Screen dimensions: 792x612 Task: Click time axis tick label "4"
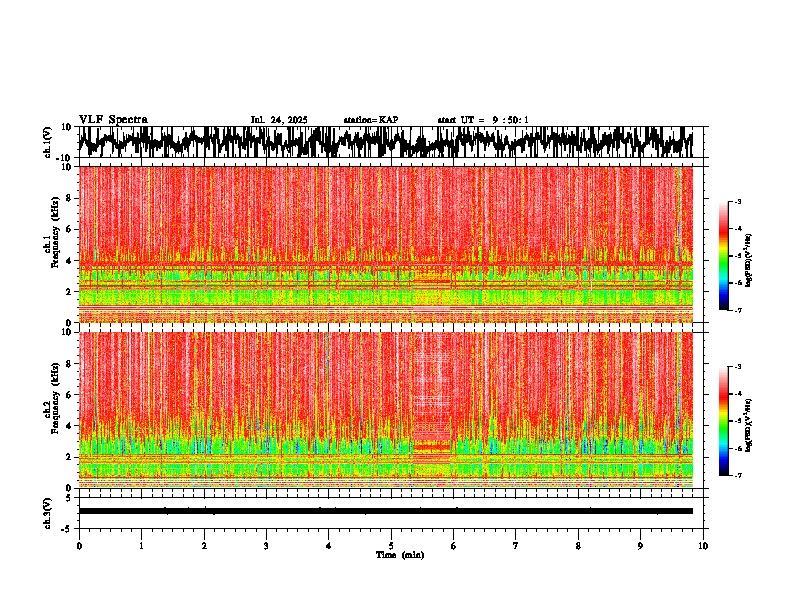point(328,546)
